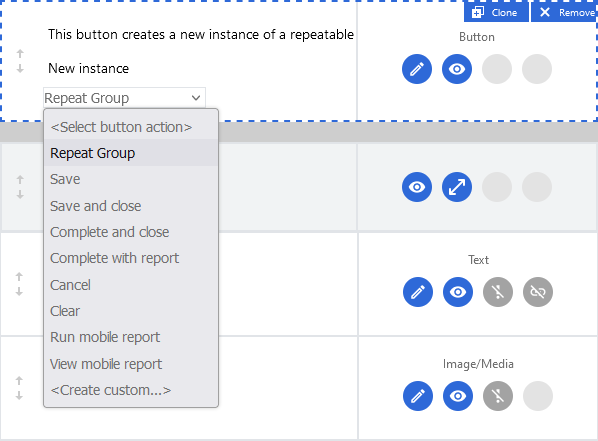
Task: Toggle visibility eye in expand-arrows row
Action: (x=417, y=187)
